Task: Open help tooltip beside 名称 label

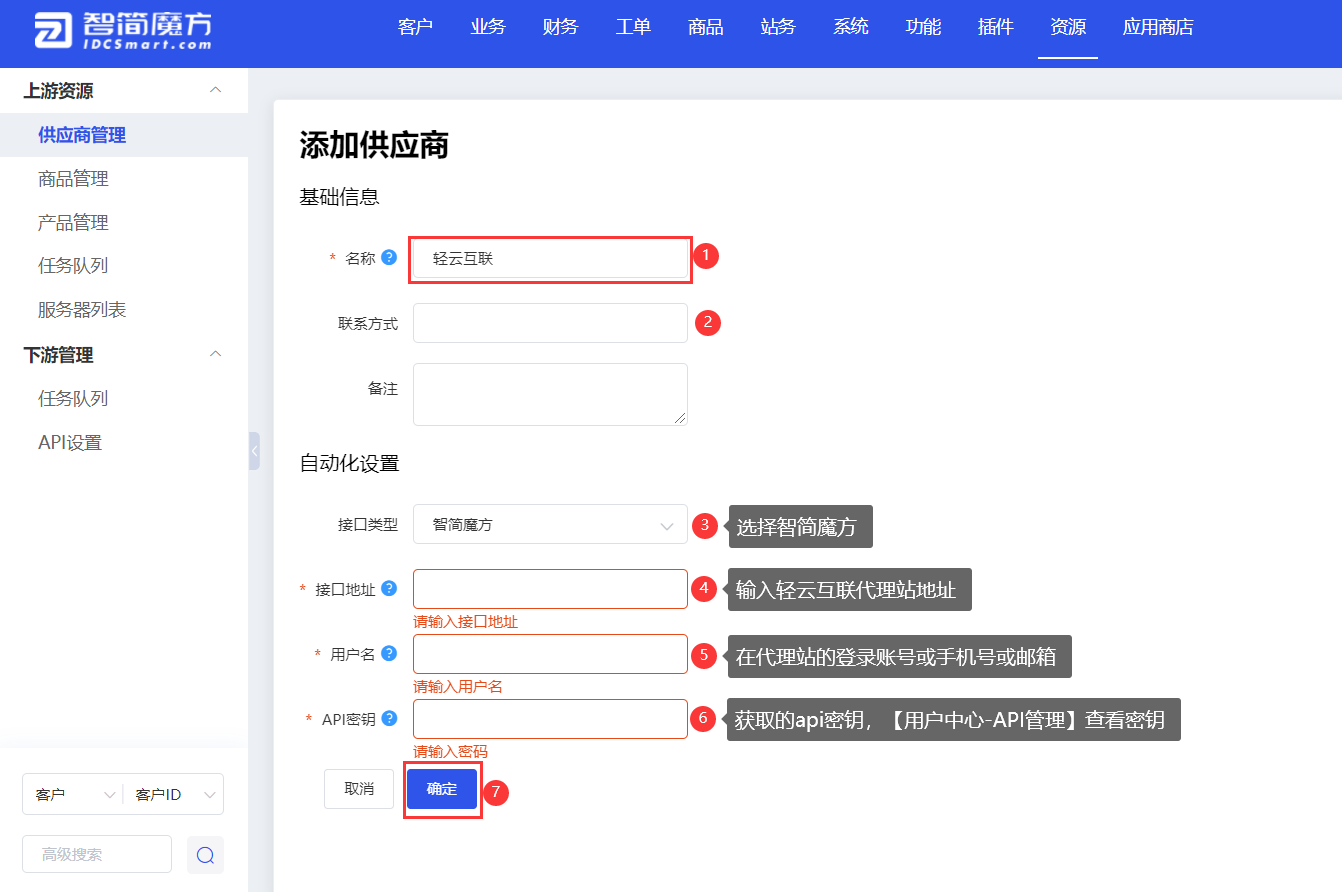Action: (x=389, y=257)
